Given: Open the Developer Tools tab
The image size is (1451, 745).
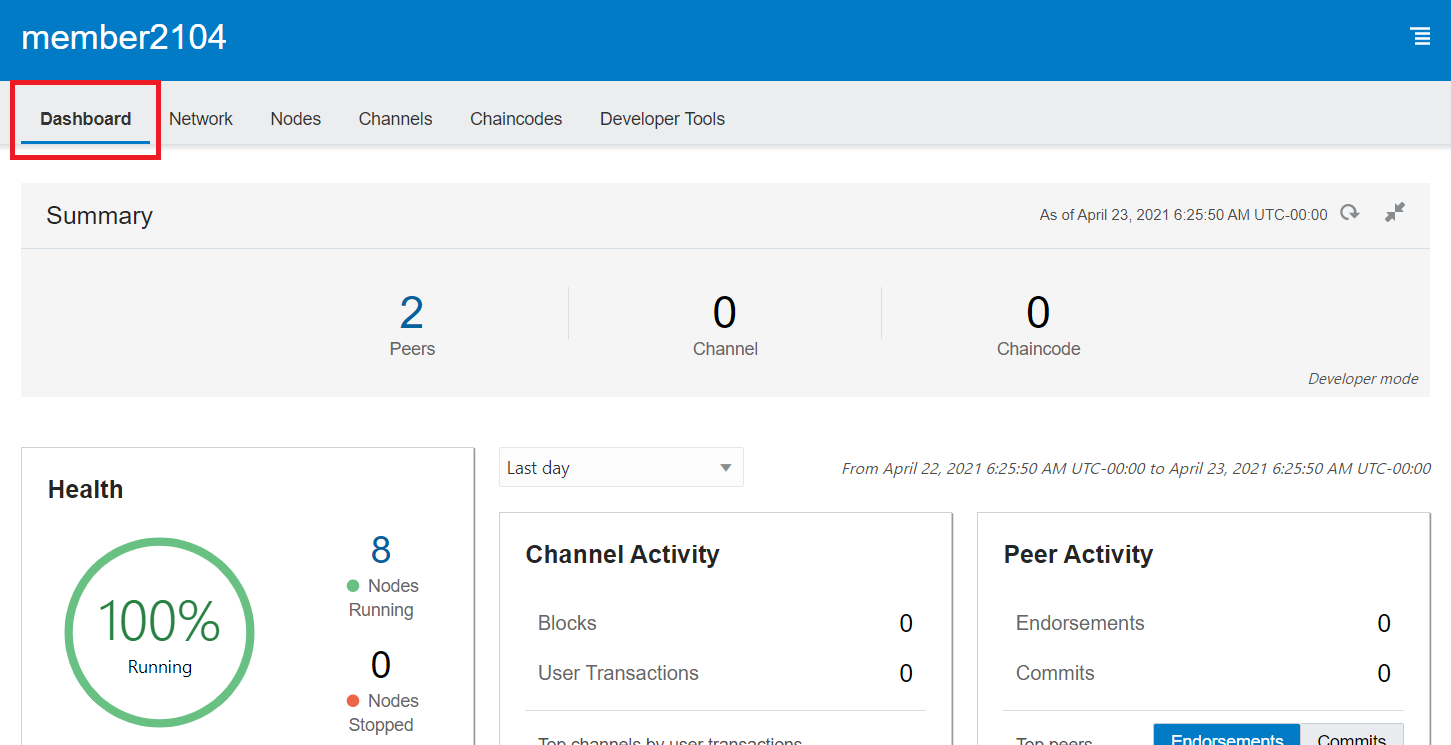Looking at the screenshot, I should tap(662, 118).
